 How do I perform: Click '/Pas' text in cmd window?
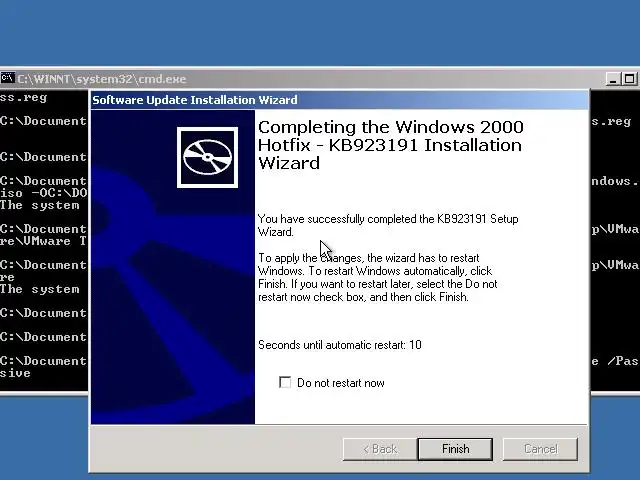(623, 361)
